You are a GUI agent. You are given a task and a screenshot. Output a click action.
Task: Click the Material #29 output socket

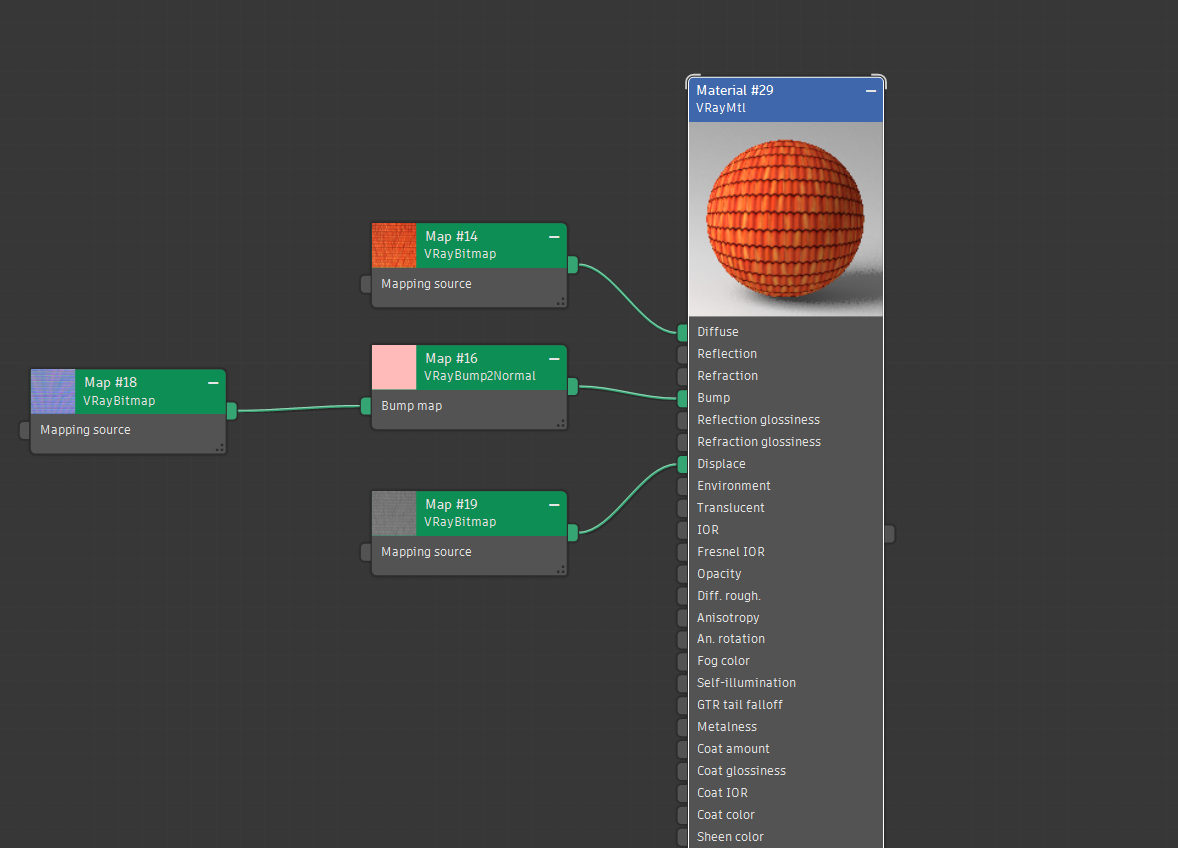[890, 534]
